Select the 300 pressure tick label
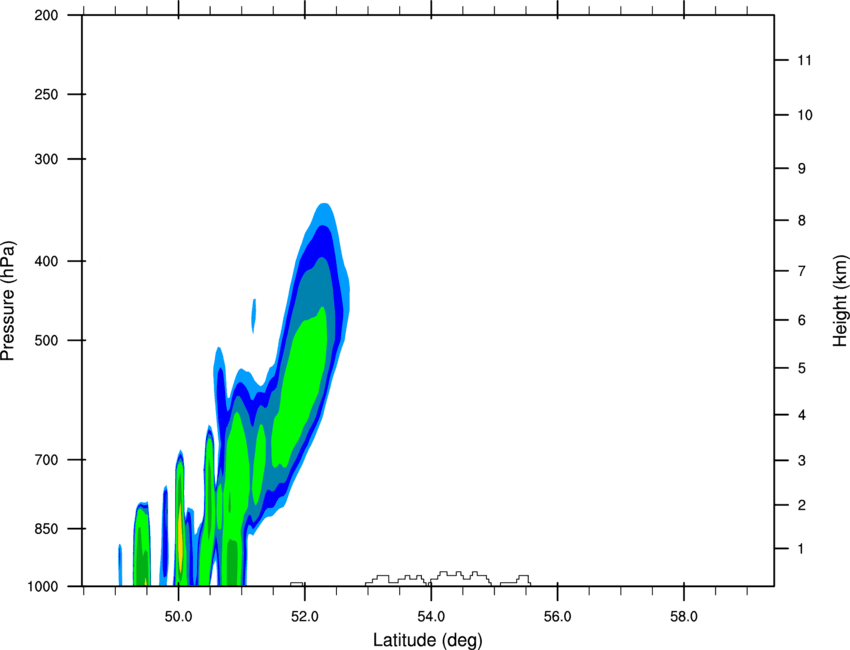This screenshot has height=650, width=850. tap(46, 159)
